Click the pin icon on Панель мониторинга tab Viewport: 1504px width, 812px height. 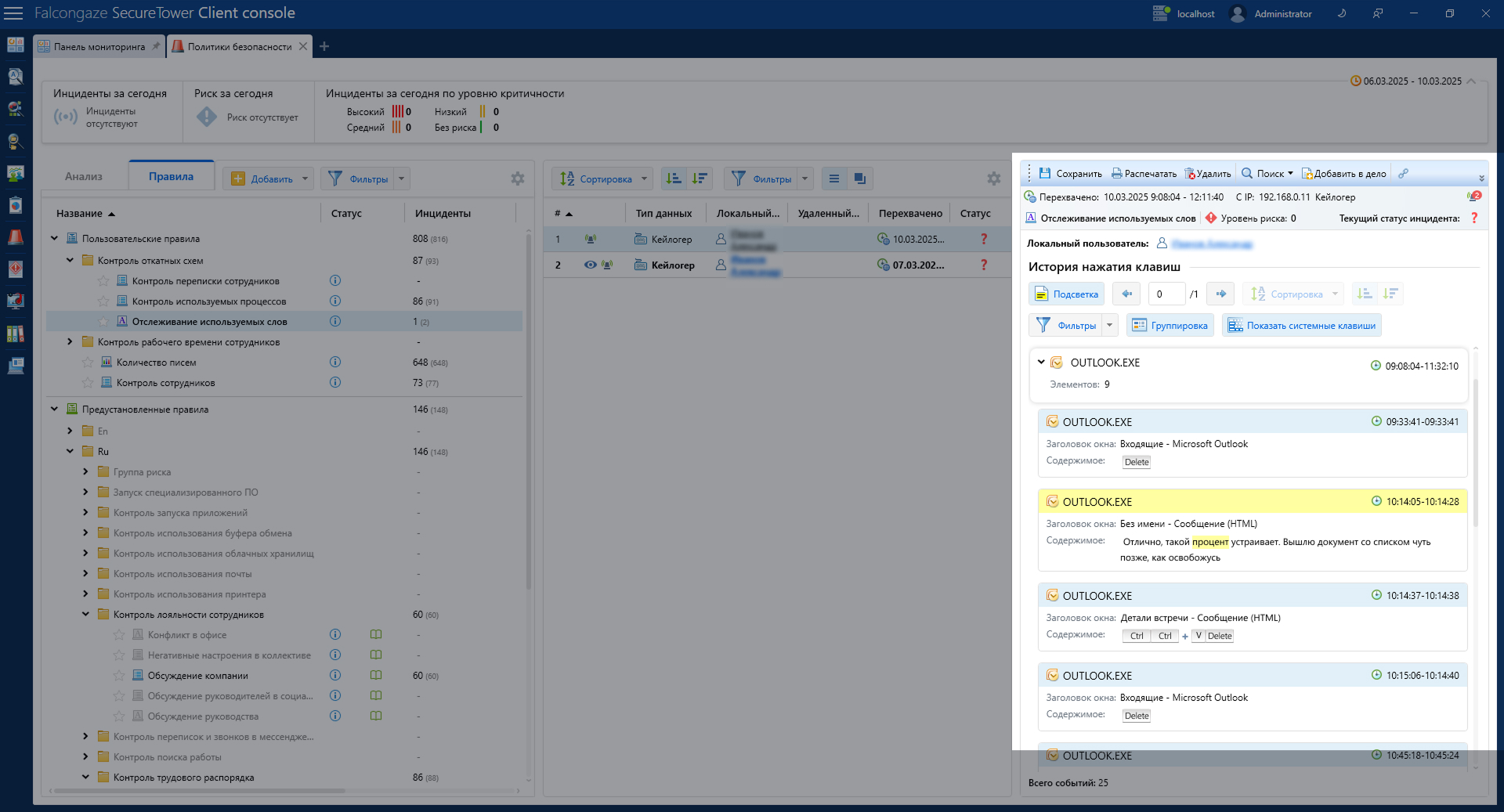[x=155, y=46]
